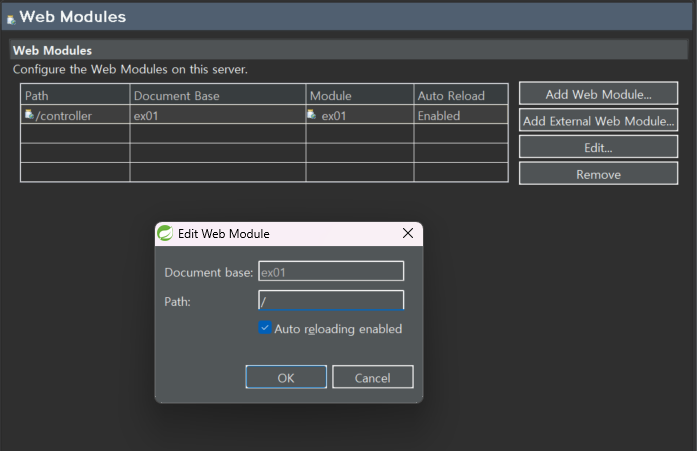Click the Add External Web Module... button
The width and height of the screenshot is (697, 451).
pos(598,120)
